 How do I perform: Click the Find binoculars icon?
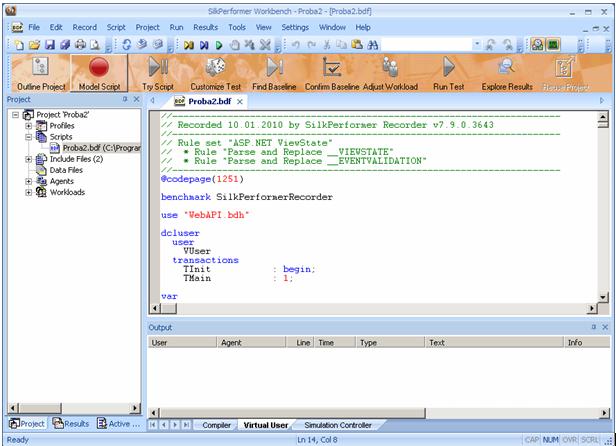coord(373,45)
